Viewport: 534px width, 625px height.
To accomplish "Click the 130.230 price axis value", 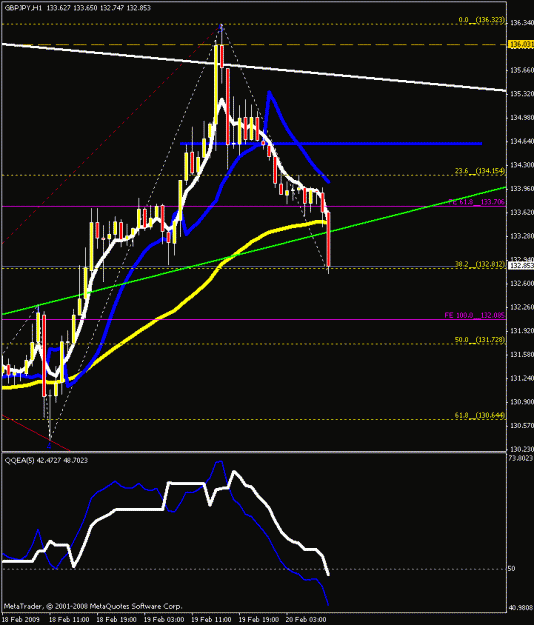I will [x=521, y=449].
